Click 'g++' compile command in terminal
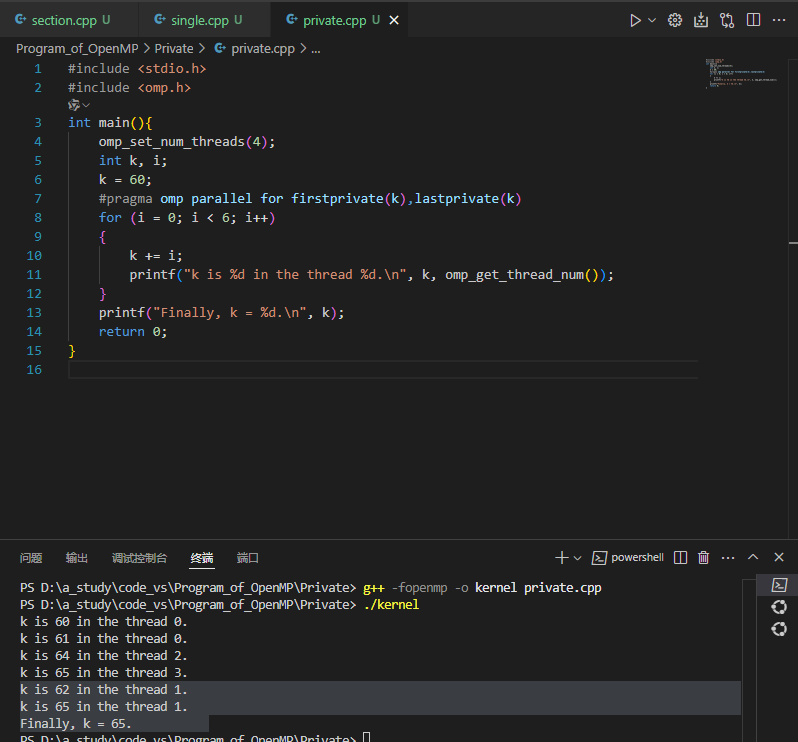The image size is (798, 742). click(374, 588)
